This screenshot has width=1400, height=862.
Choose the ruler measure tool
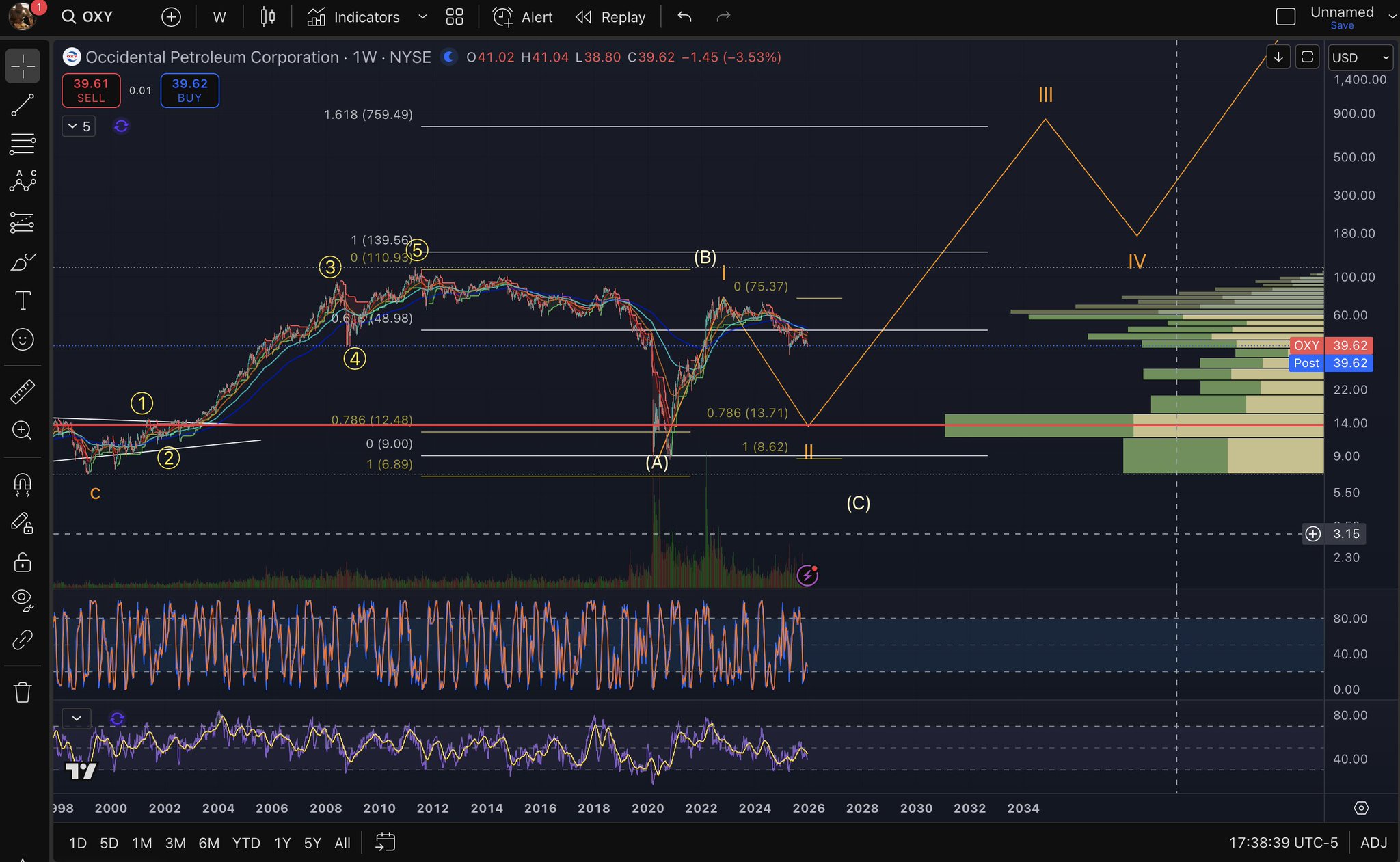pos(23,392)
